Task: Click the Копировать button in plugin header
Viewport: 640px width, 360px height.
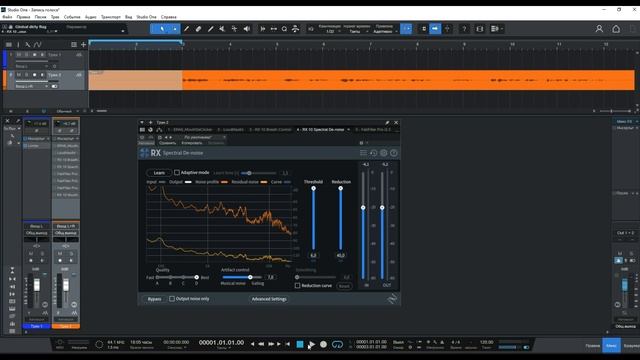Action: point(191,143)
